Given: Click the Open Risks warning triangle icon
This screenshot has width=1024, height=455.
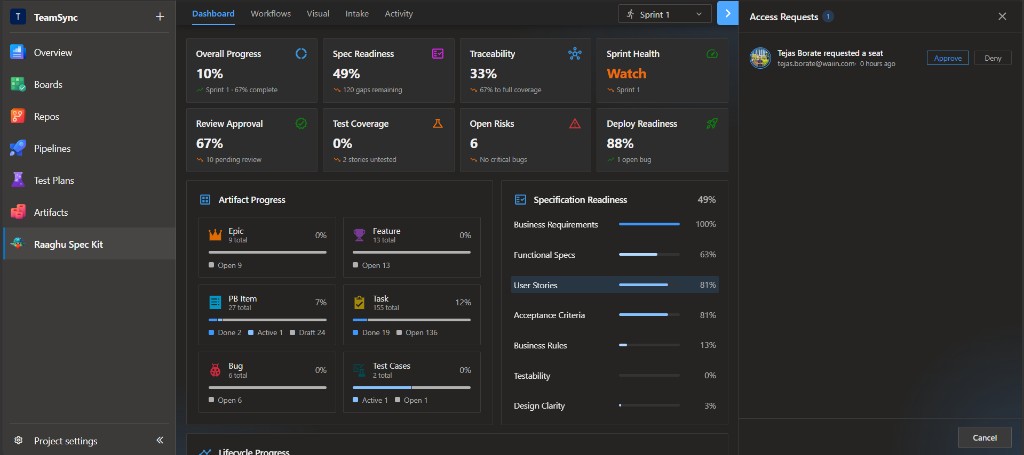Looking at the screenshot, I should pos(575,123).
